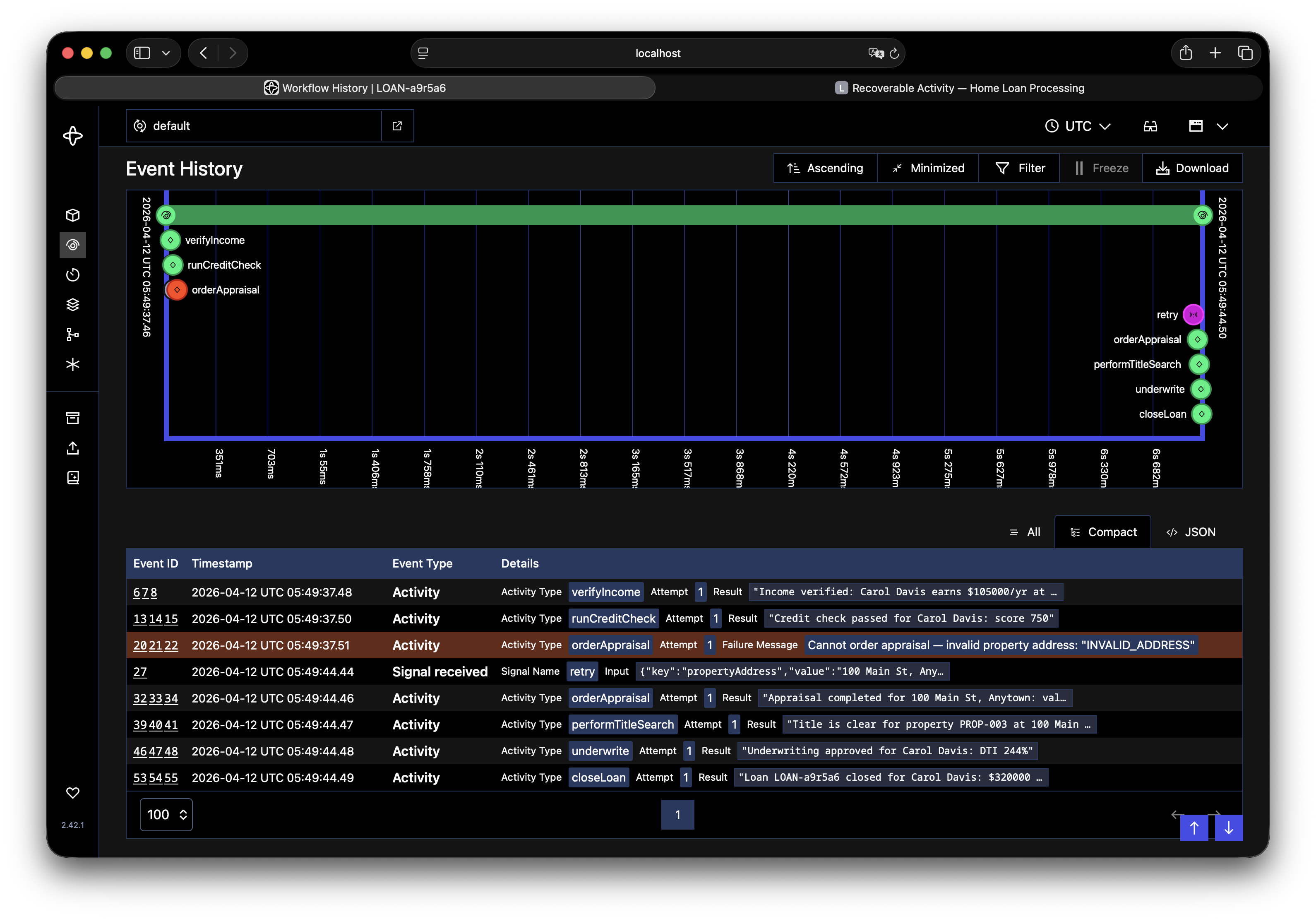Image resolution: width=1316 pixels, height=919 pixels.
Task: Click version 2.42.1 text in sidebar
Action: [73, 825]
